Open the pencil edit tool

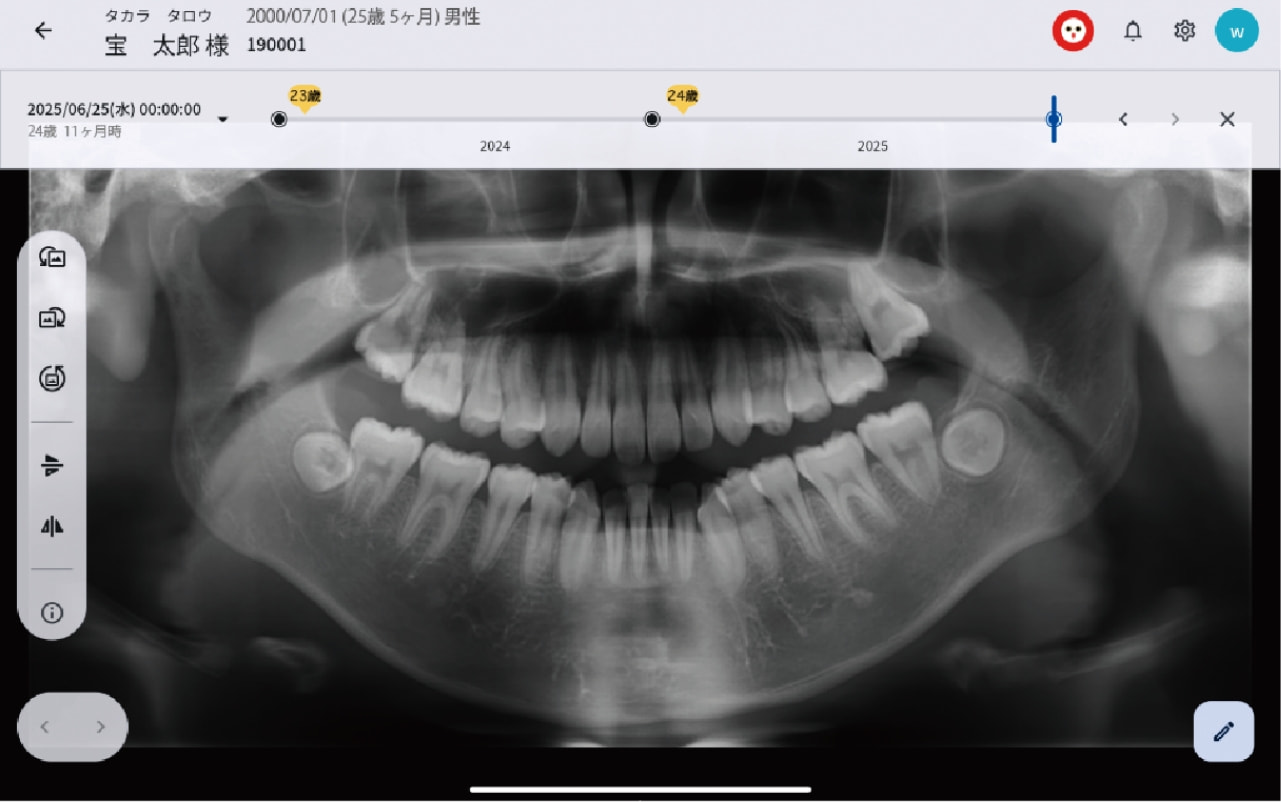point(1223,731)
